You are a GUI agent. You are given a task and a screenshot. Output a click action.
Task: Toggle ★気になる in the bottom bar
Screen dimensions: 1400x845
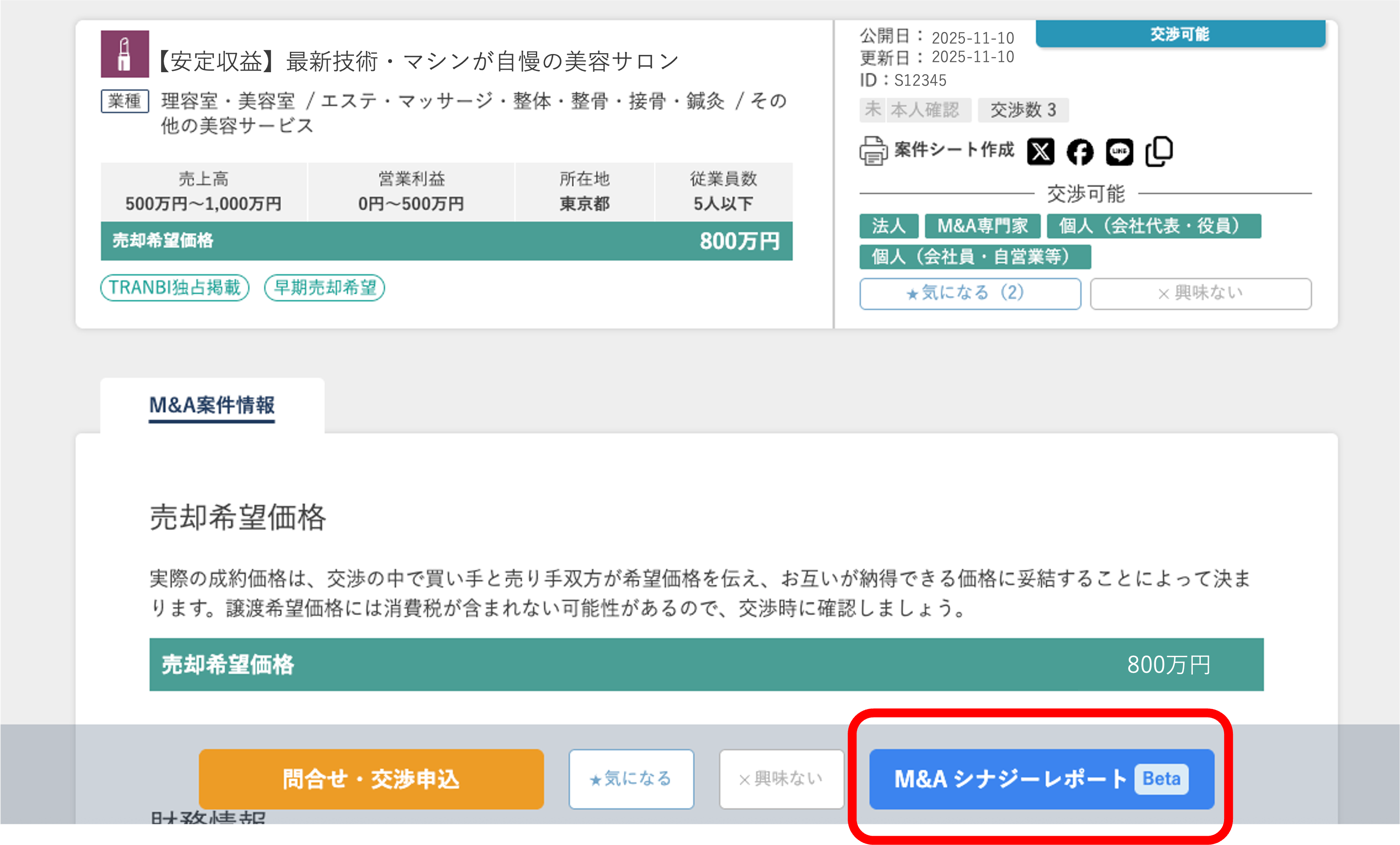[631, 778]
